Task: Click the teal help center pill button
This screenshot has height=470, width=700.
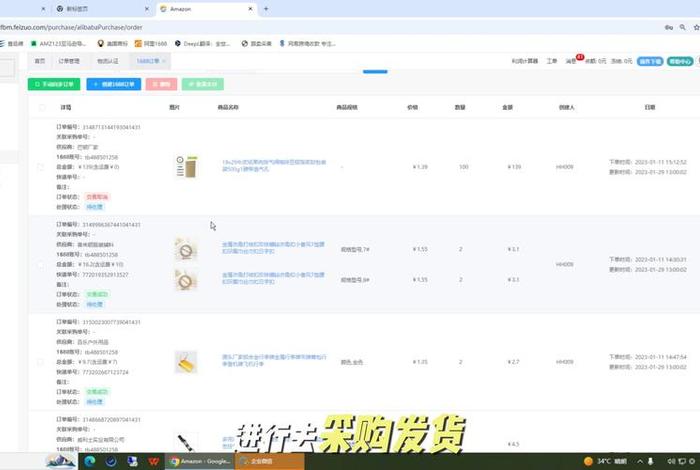Action: click(x=680, y=61)
